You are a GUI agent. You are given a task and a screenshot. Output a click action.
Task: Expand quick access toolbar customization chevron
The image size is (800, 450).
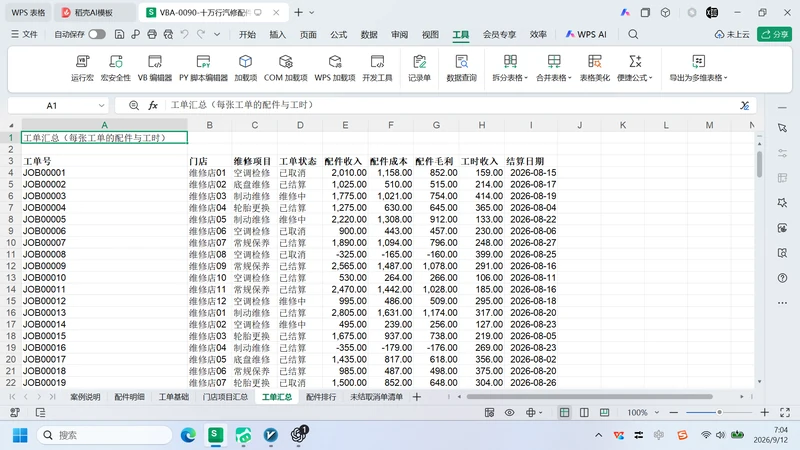pyautogui.click(x=217, y=34)
